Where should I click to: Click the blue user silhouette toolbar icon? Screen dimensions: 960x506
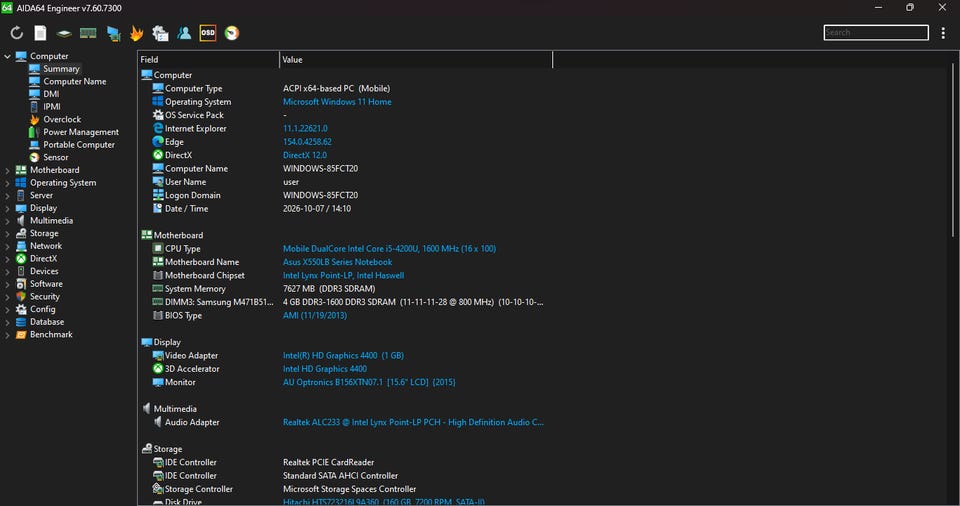pyautogui.click(x=184, y=33)
